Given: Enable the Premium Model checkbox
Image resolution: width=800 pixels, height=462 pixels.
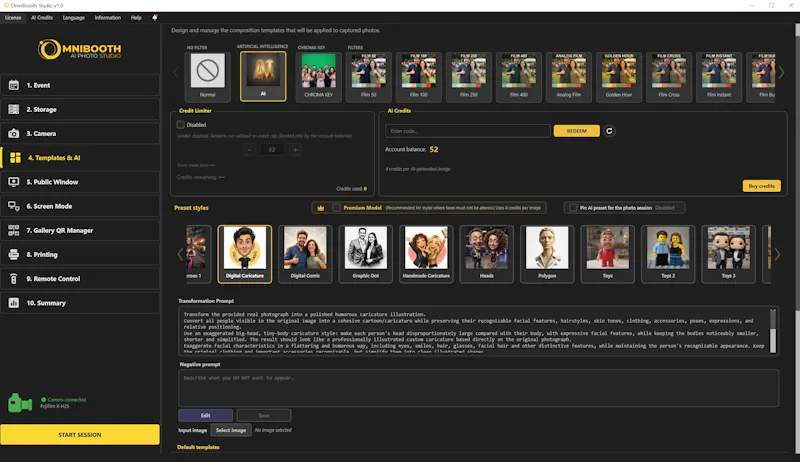Looking at the screenshot, I should pos(337,208).
